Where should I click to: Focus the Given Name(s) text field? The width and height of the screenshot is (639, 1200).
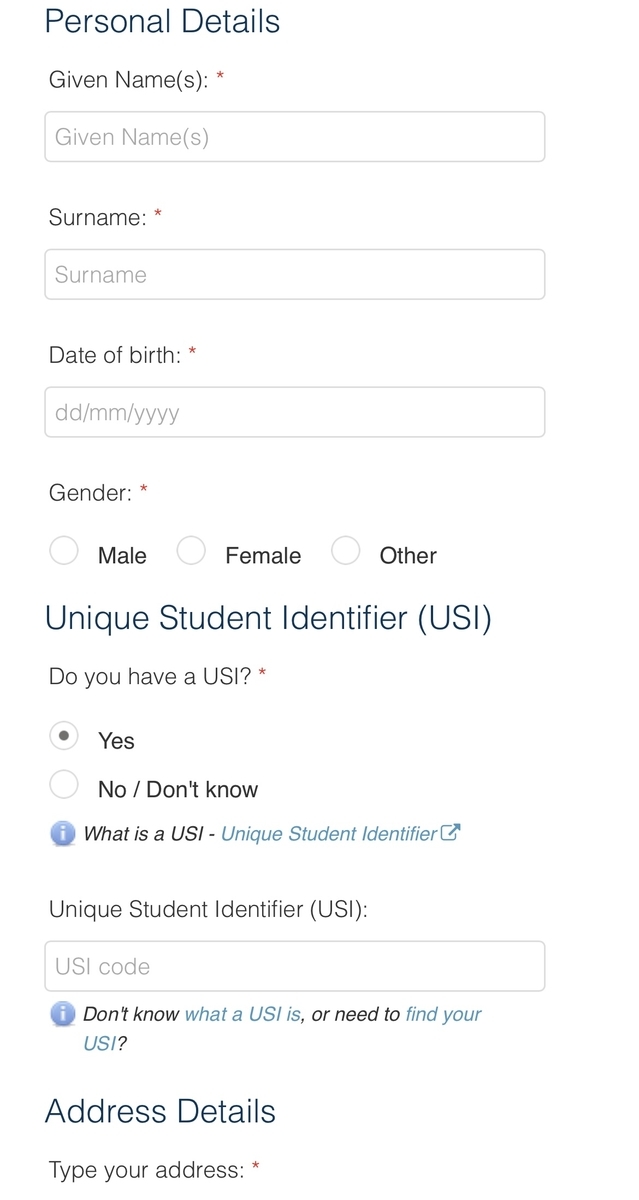tap(294, 137)
